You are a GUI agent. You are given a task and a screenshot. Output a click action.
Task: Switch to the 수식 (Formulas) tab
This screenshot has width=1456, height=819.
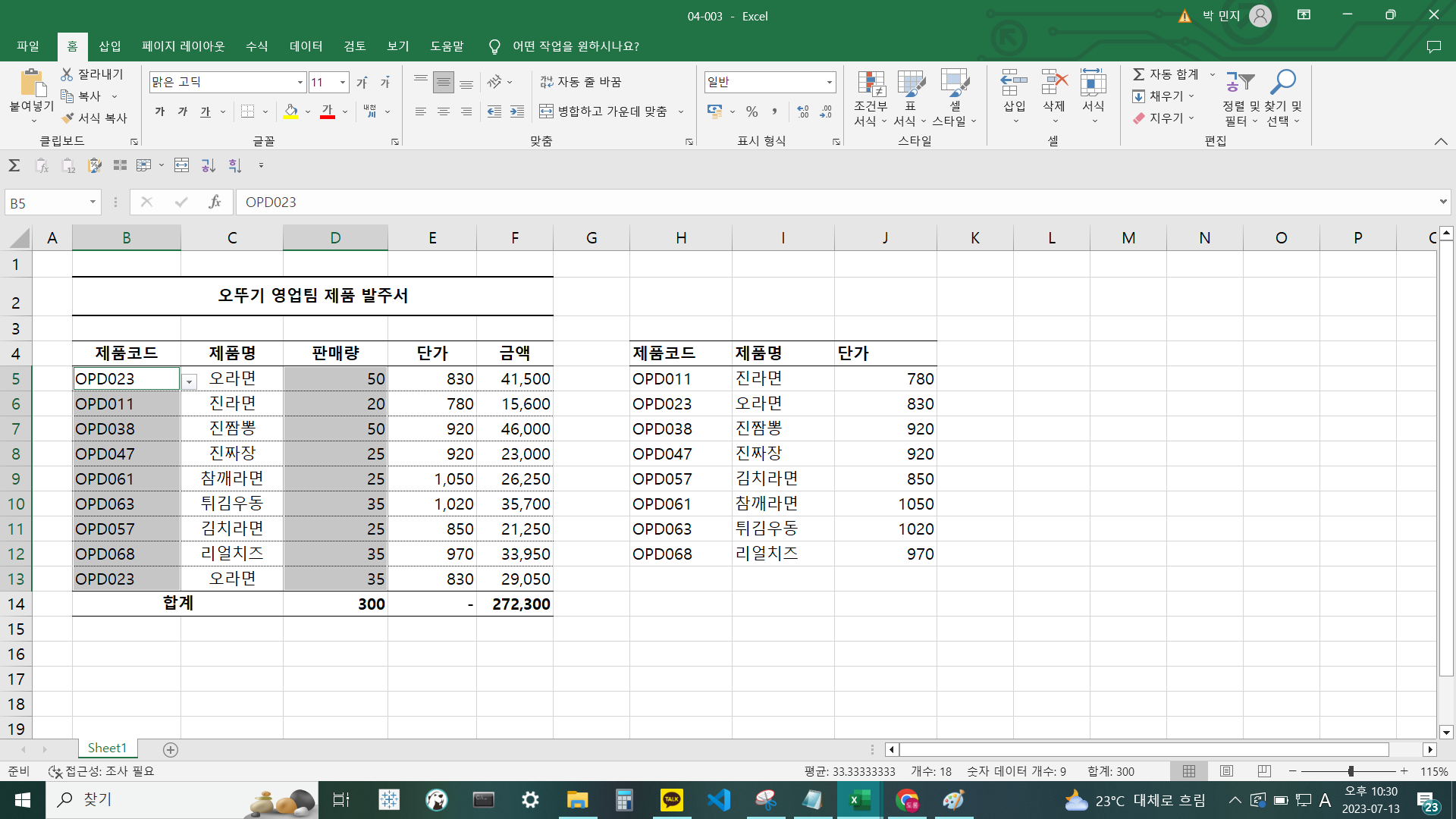point(256,46)
